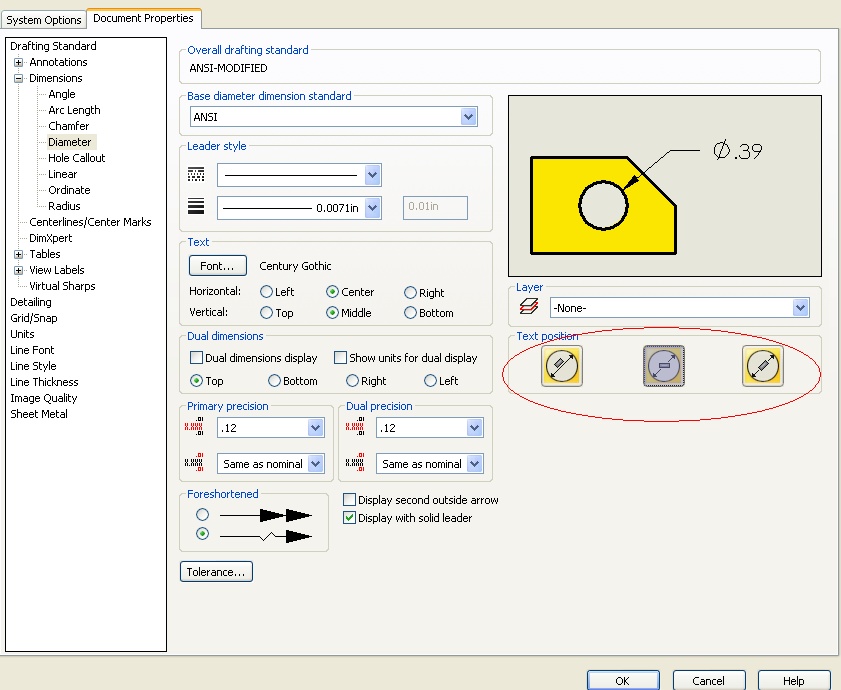Open dual precision .12 dropdown
Viewport: 841px width, 690px height.
[474, 428]
